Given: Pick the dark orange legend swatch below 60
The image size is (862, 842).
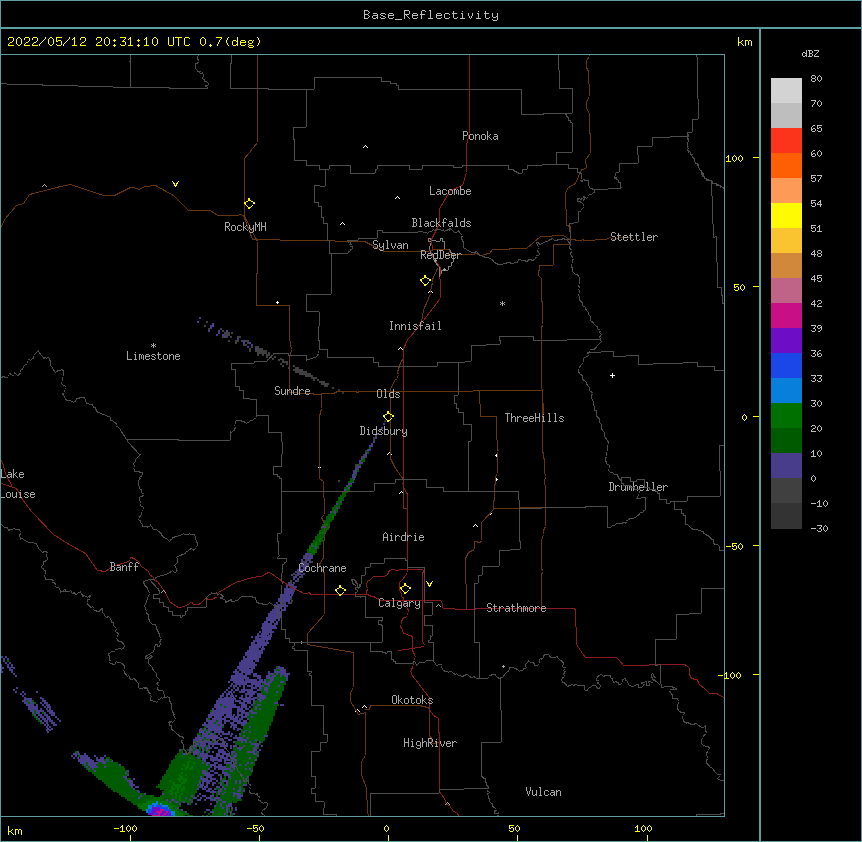Looking at the screenshot, I should (x=786, y=165).
